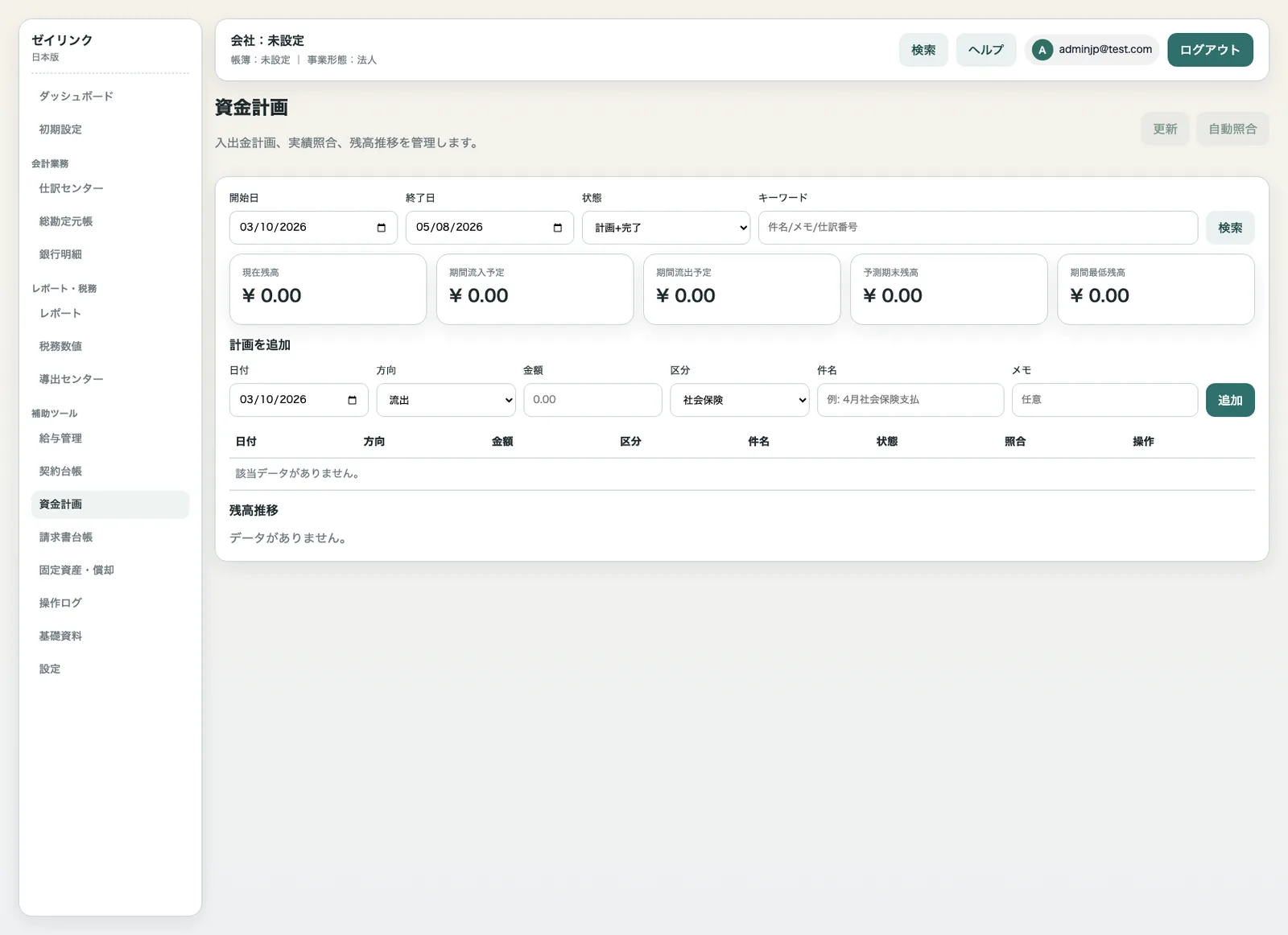Open the 状態 dropdown showing 計画+完了

(x=665, y=228)
